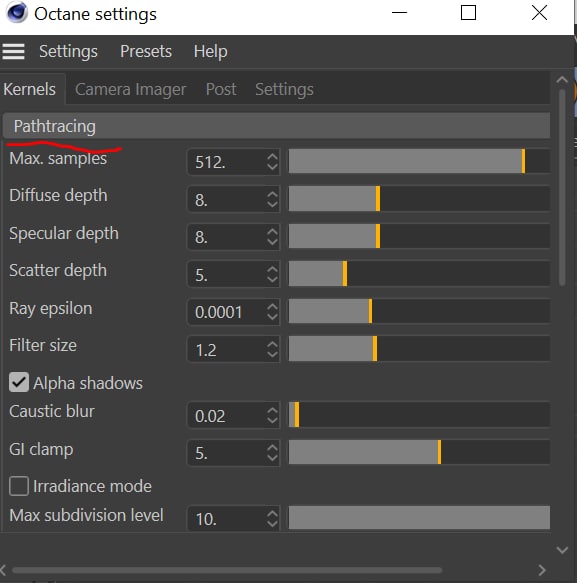Click the scroll down arrow of vertical scrollbar
The image size is (577, 583).
click(562, 550)
